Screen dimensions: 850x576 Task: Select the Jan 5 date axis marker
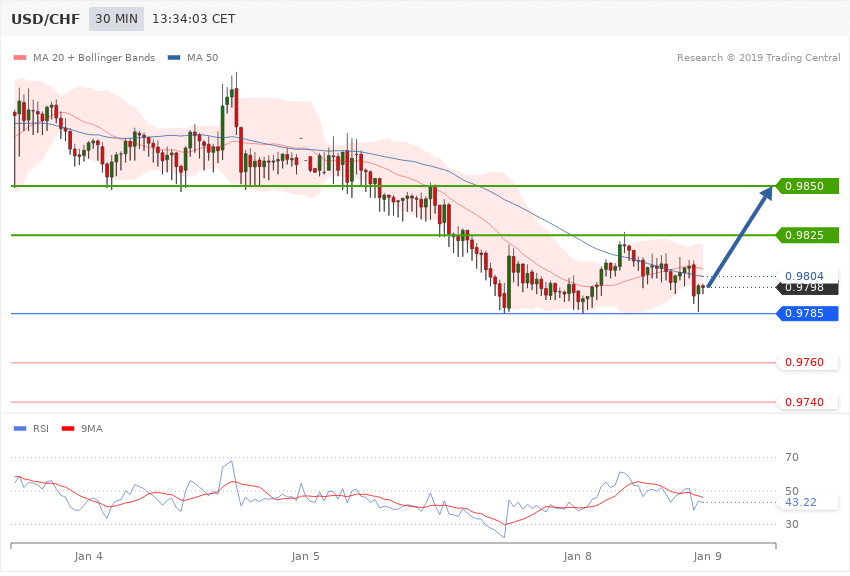point(306,555)
